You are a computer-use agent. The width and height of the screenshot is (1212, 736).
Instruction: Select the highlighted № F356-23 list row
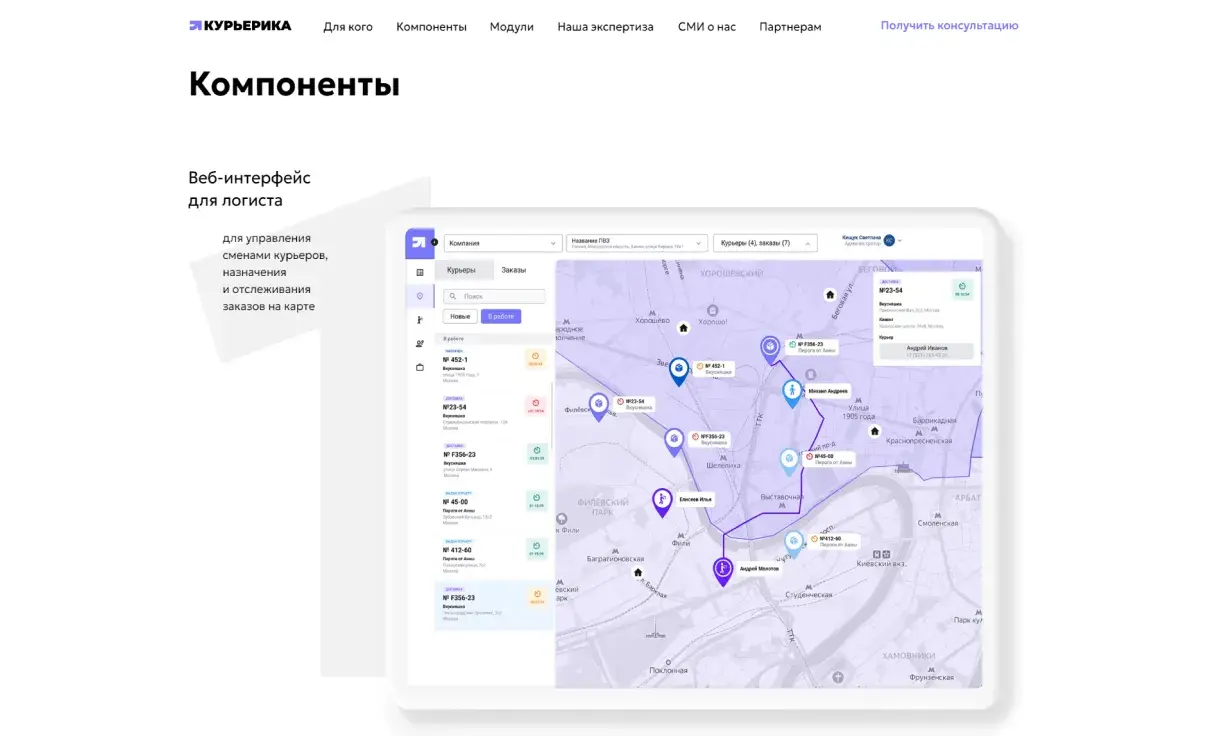click(492, 604)
